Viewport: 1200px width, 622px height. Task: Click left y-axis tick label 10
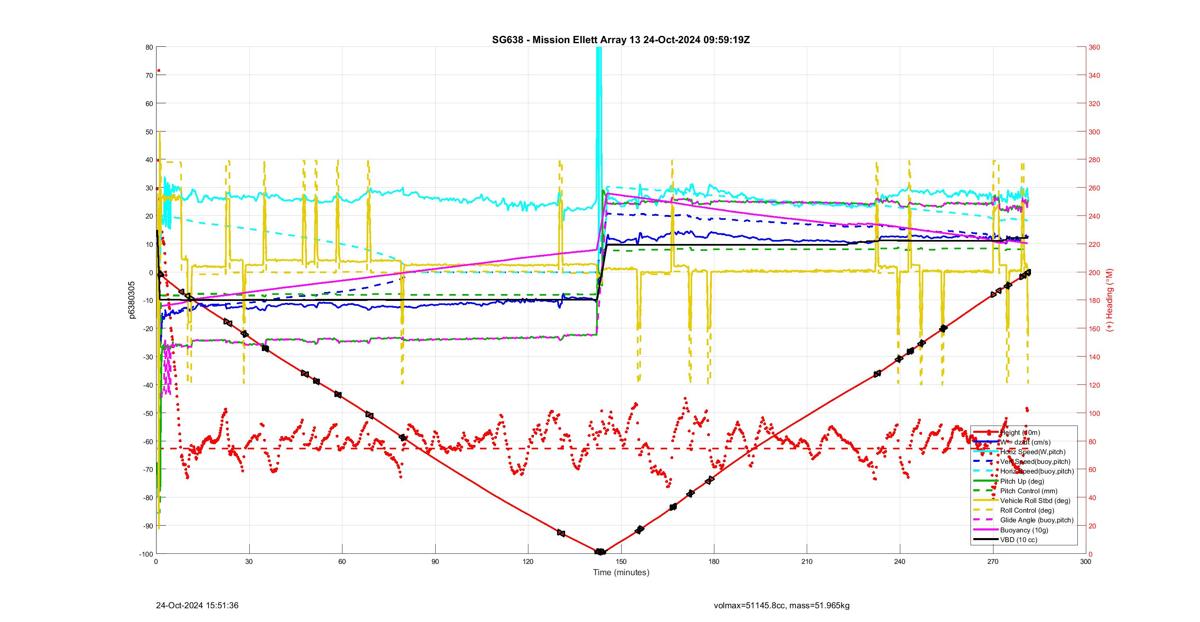click(149, 244)
